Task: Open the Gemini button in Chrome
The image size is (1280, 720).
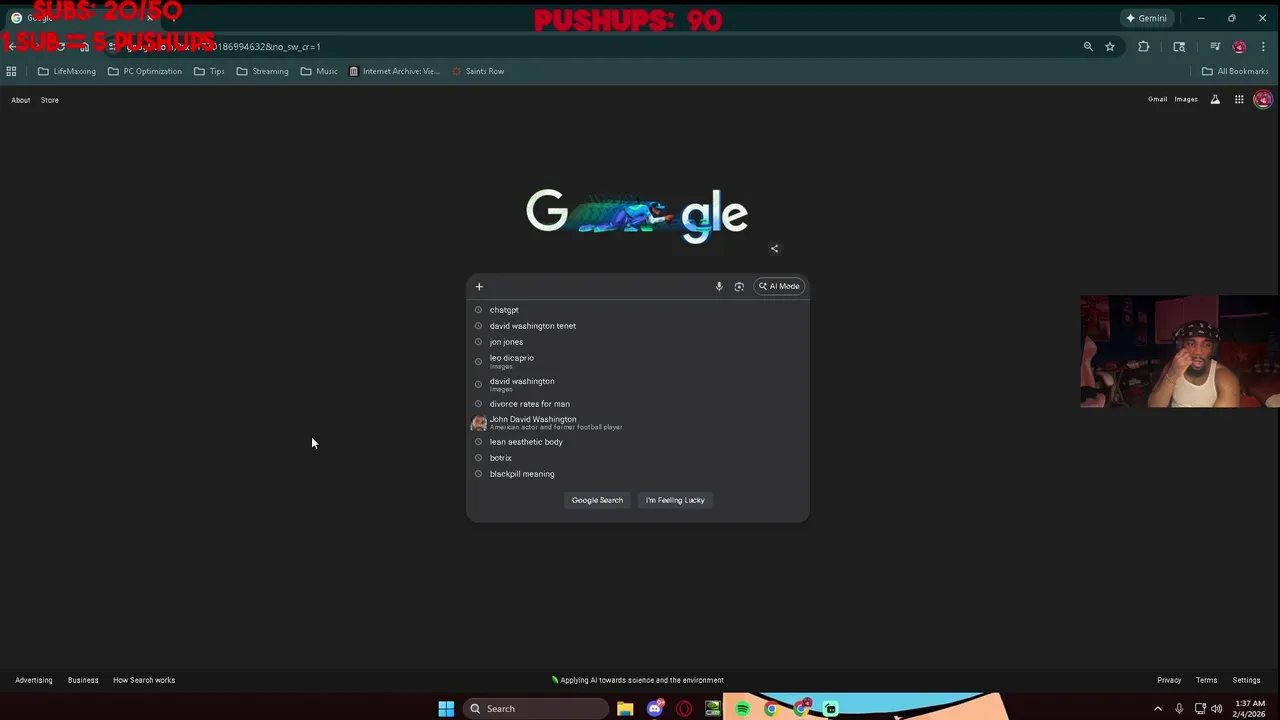Action: [x=1146, y=18]
